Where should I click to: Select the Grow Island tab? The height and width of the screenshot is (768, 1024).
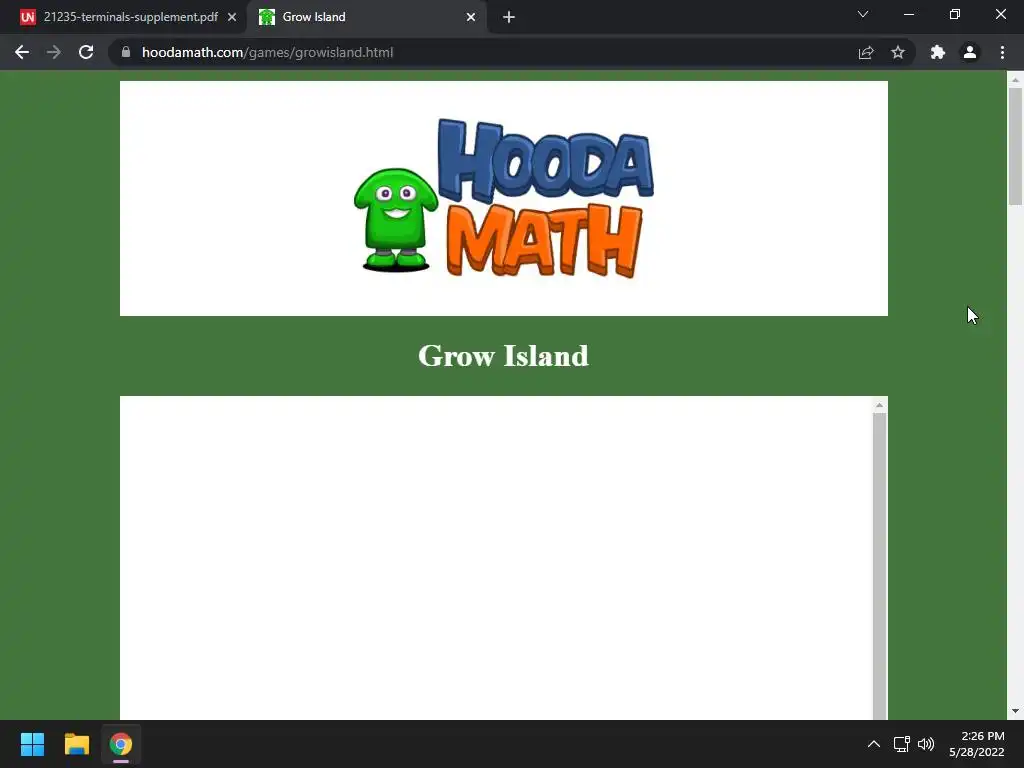point(366,17)
